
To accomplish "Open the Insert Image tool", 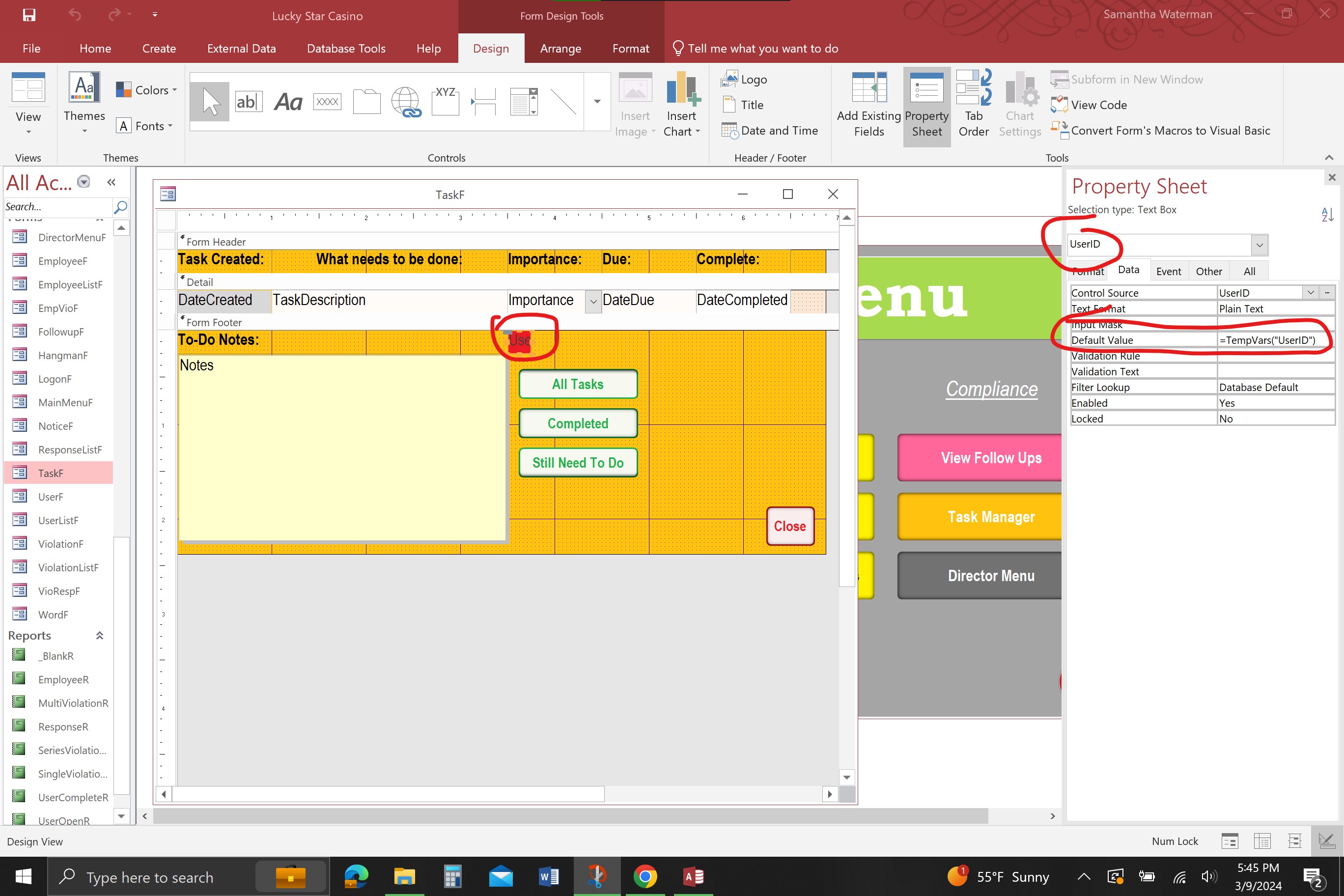I will click(635, 103).
